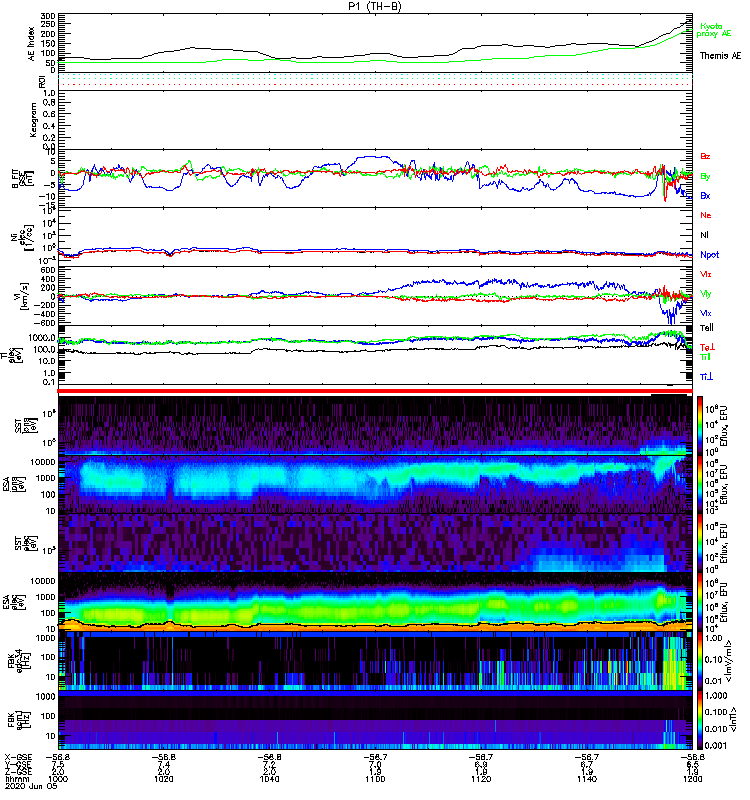Image resolution: width=750 pixels, height=800 pixels.
Task: Click the "<|nT|>" color bar unit label
Action: pos(735,720)
